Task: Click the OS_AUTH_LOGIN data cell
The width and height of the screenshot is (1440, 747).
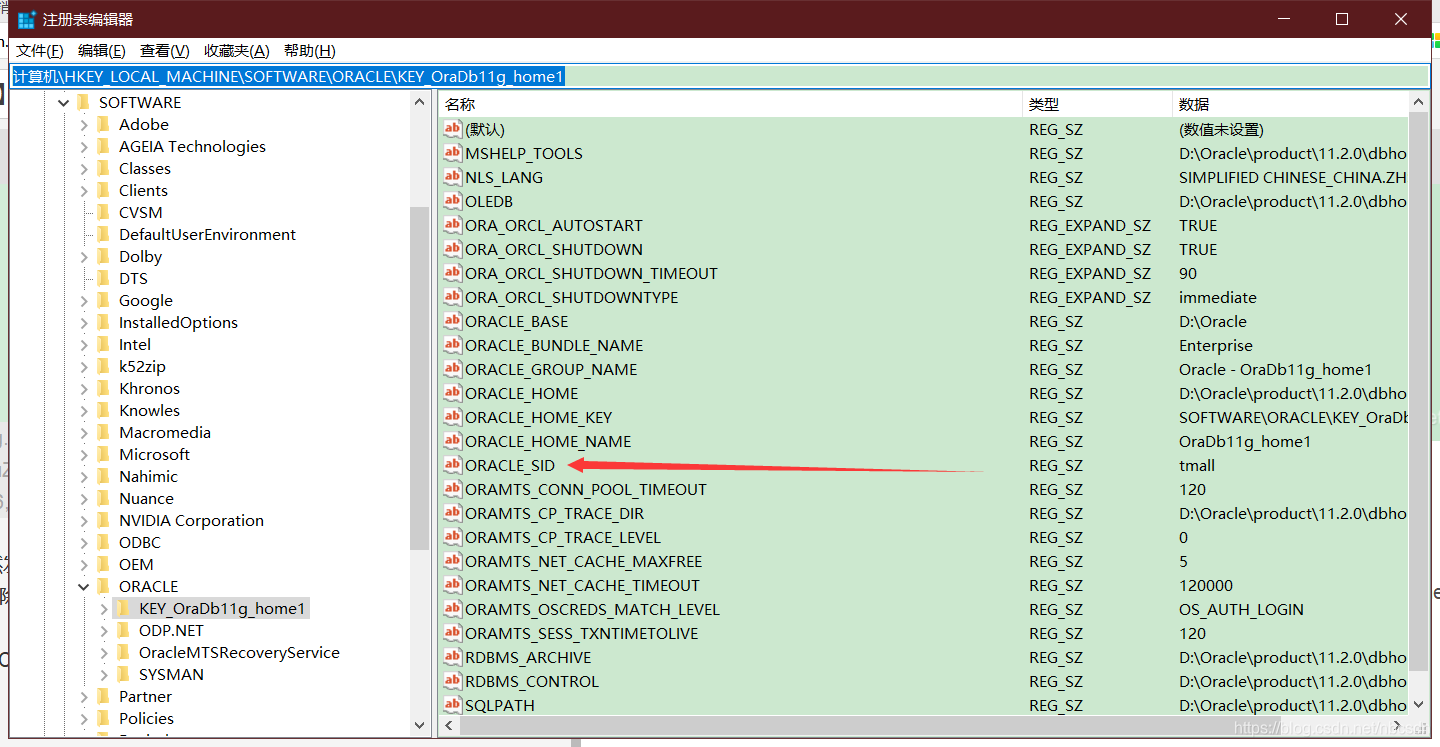Action: tap(1241, 609)
